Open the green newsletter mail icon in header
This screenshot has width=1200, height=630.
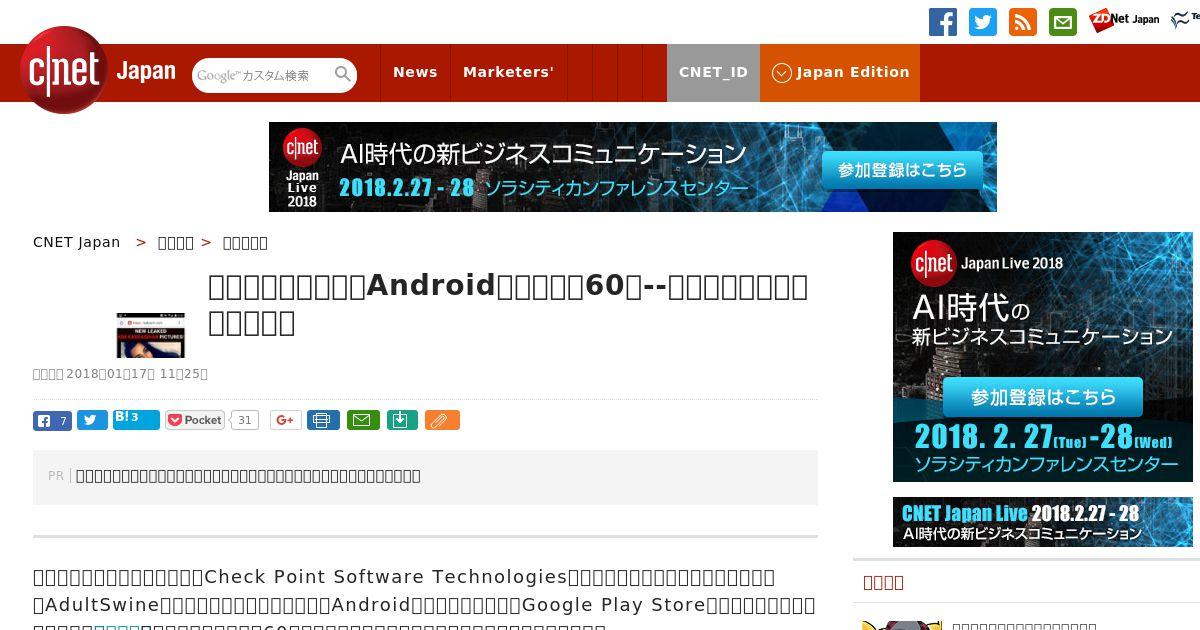coord(1063,22)
